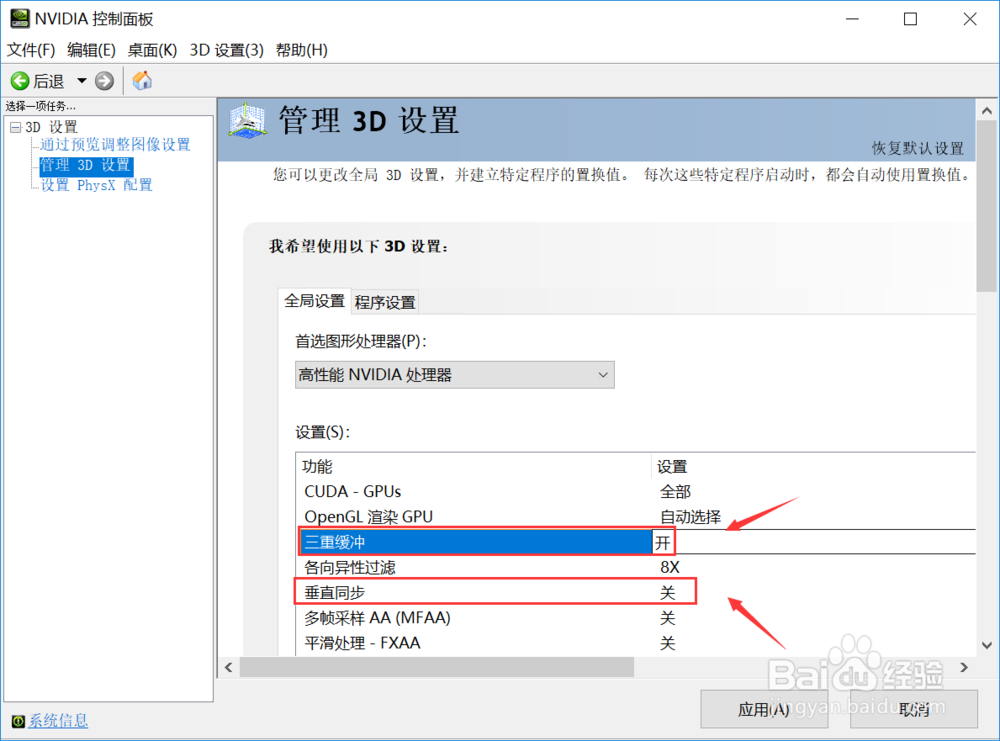Viewport: 1000px width, 741px height.
Task: Click the 系统信息 icon at bottom left
Action: [x=18, y=721]
